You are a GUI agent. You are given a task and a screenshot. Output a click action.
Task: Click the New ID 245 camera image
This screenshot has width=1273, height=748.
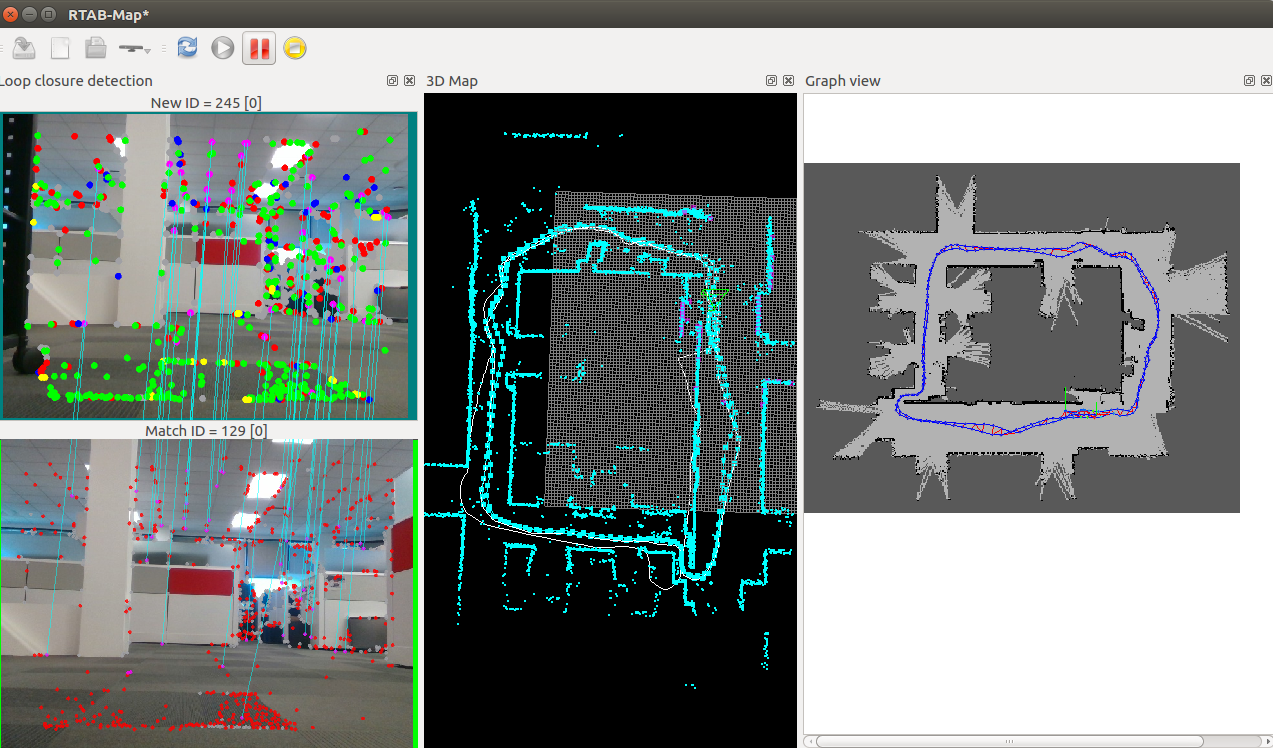click(x=207, y=265)
